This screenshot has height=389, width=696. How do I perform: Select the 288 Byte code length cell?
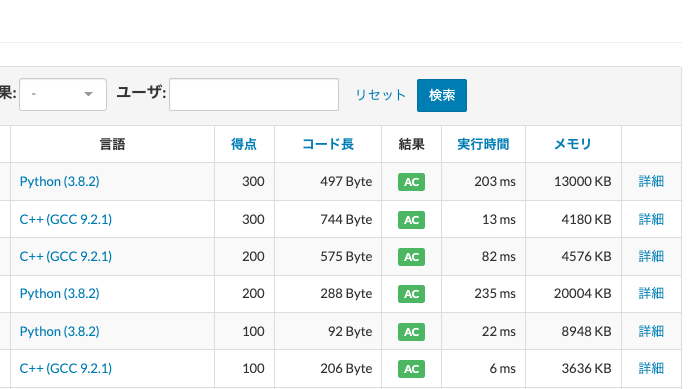(328, 293)
